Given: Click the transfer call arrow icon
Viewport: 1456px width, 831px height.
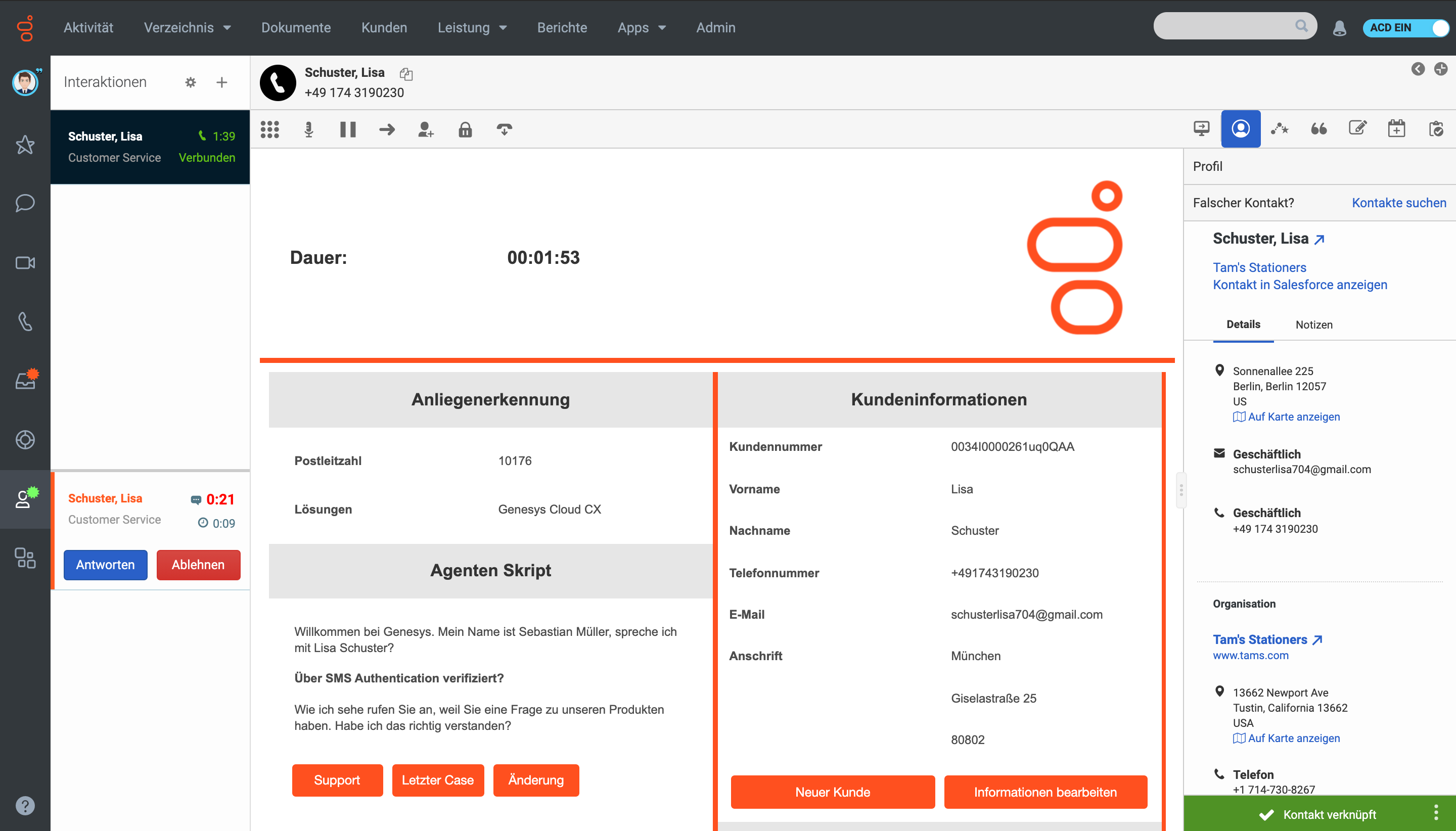Looking at the screenshot, I should click(387, 129).
